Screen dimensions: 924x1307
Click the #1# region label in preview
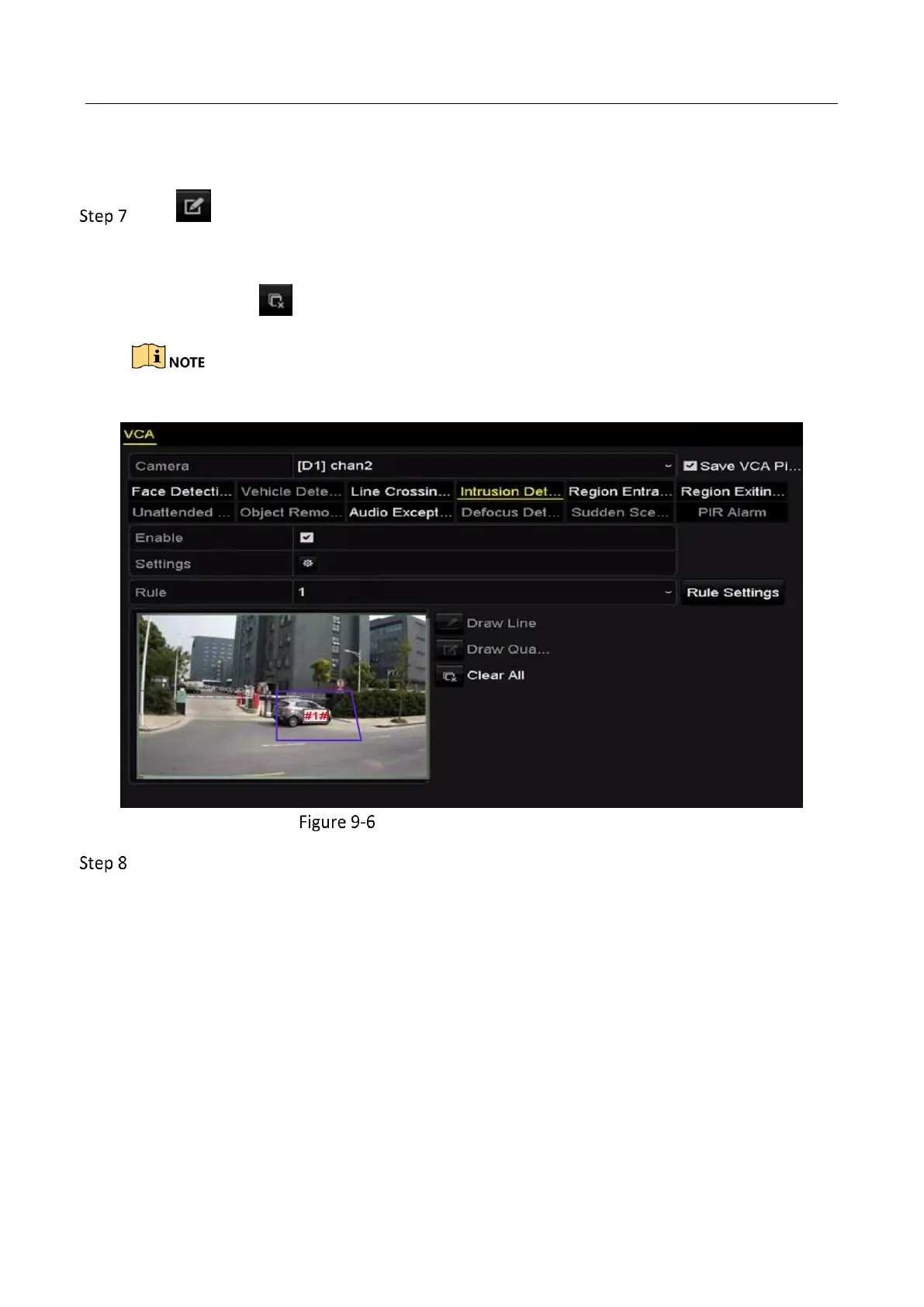pos(316,716)
